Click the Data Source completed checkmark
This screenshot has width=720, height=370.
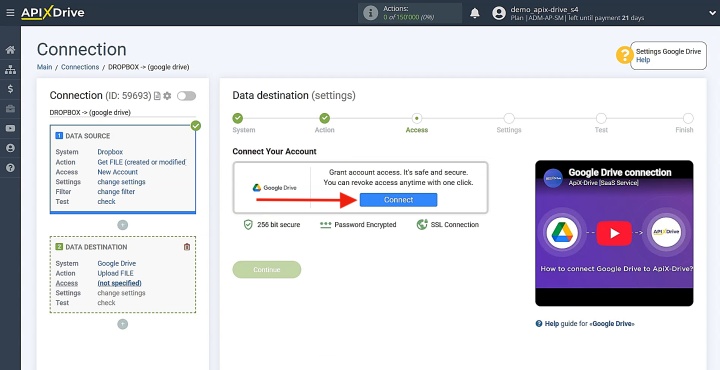coord(196,125)
